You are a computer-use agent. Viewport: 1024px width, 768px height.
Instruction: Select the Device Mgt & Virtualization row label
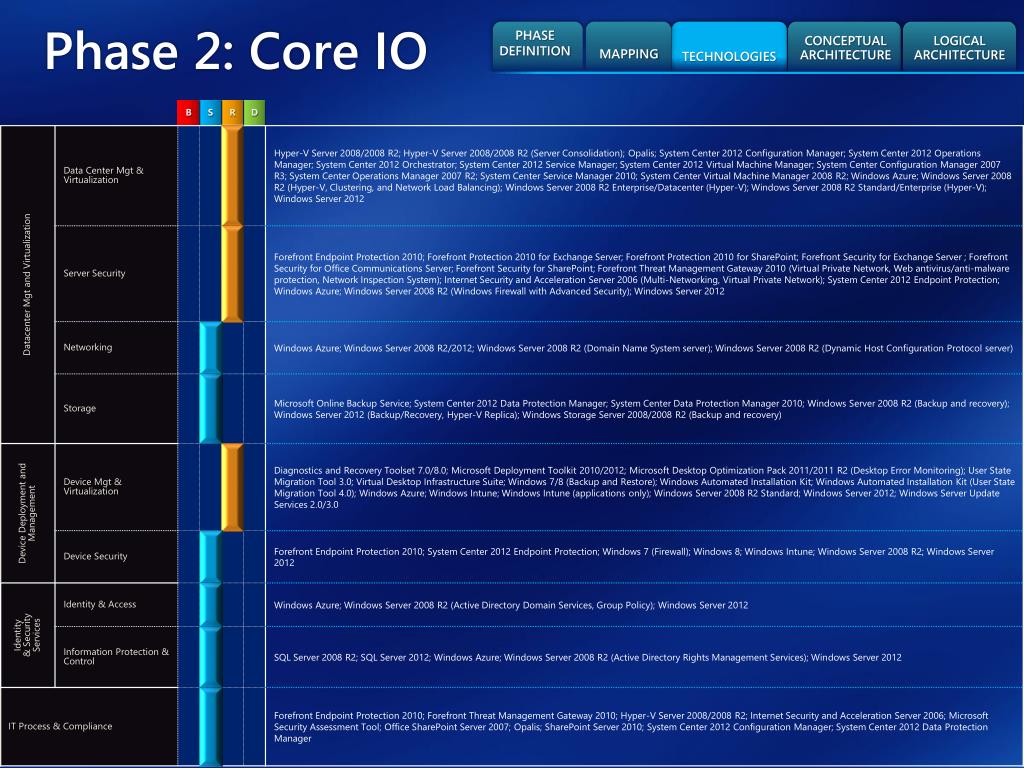pyautogui.click(x=92, y=487)
